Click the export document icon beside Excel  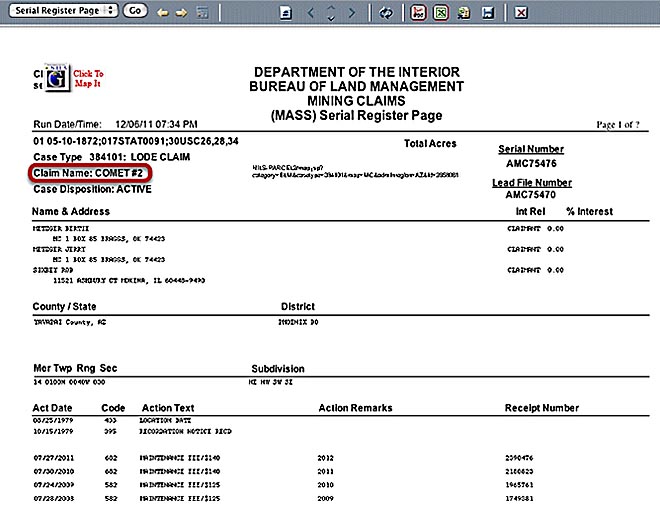[x=464, y=13]
